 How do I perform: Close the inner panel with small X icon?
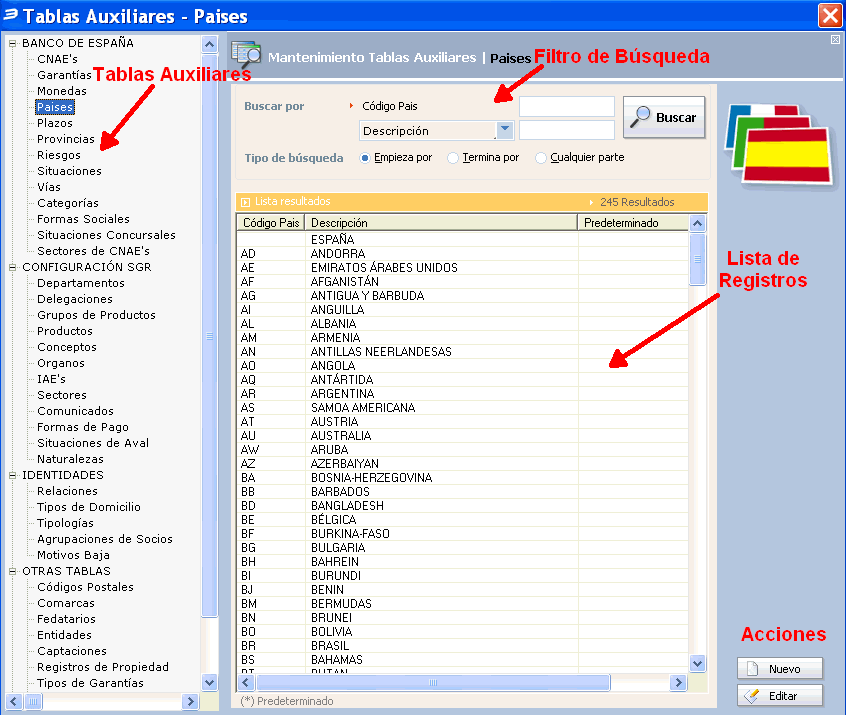(835, 39)
